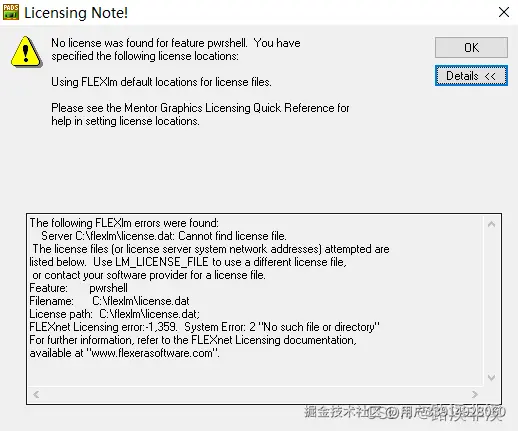Viewport: 518px width, 431px height.
Task: Click the LM_LICENSE_FILE text in details
Action: click(162, 262)
